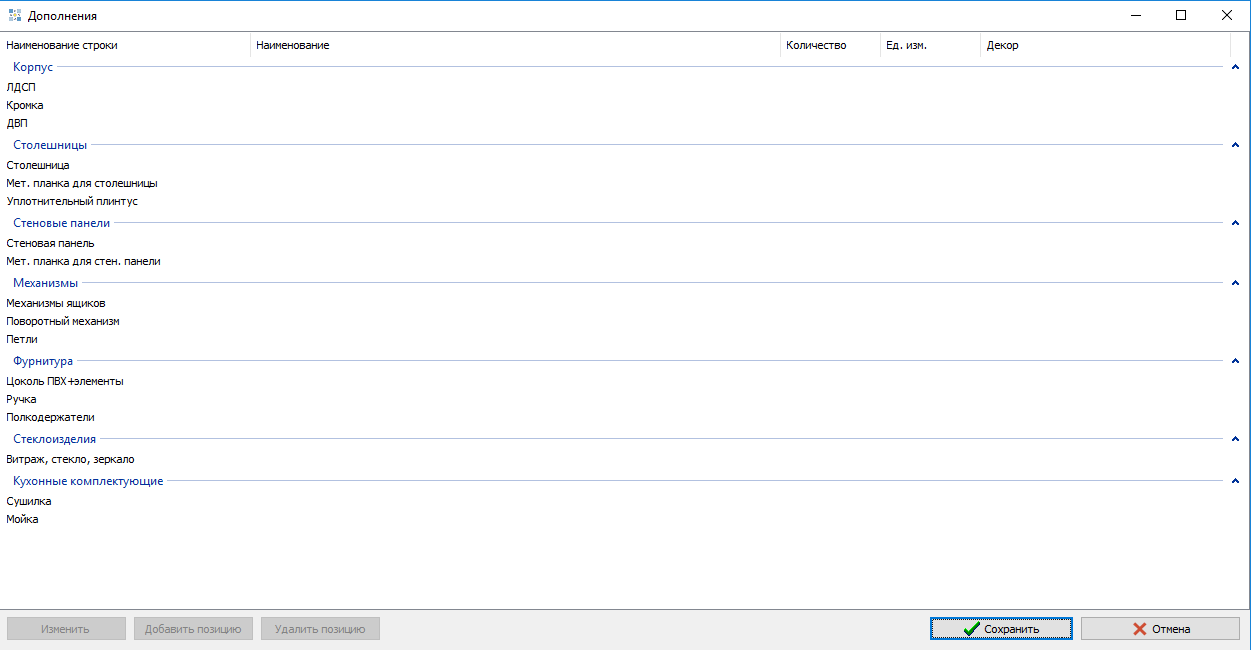This screenshot has width=1251, height=650.
Task: Collapse the Столешницы group arrow
Action: 1236,145
